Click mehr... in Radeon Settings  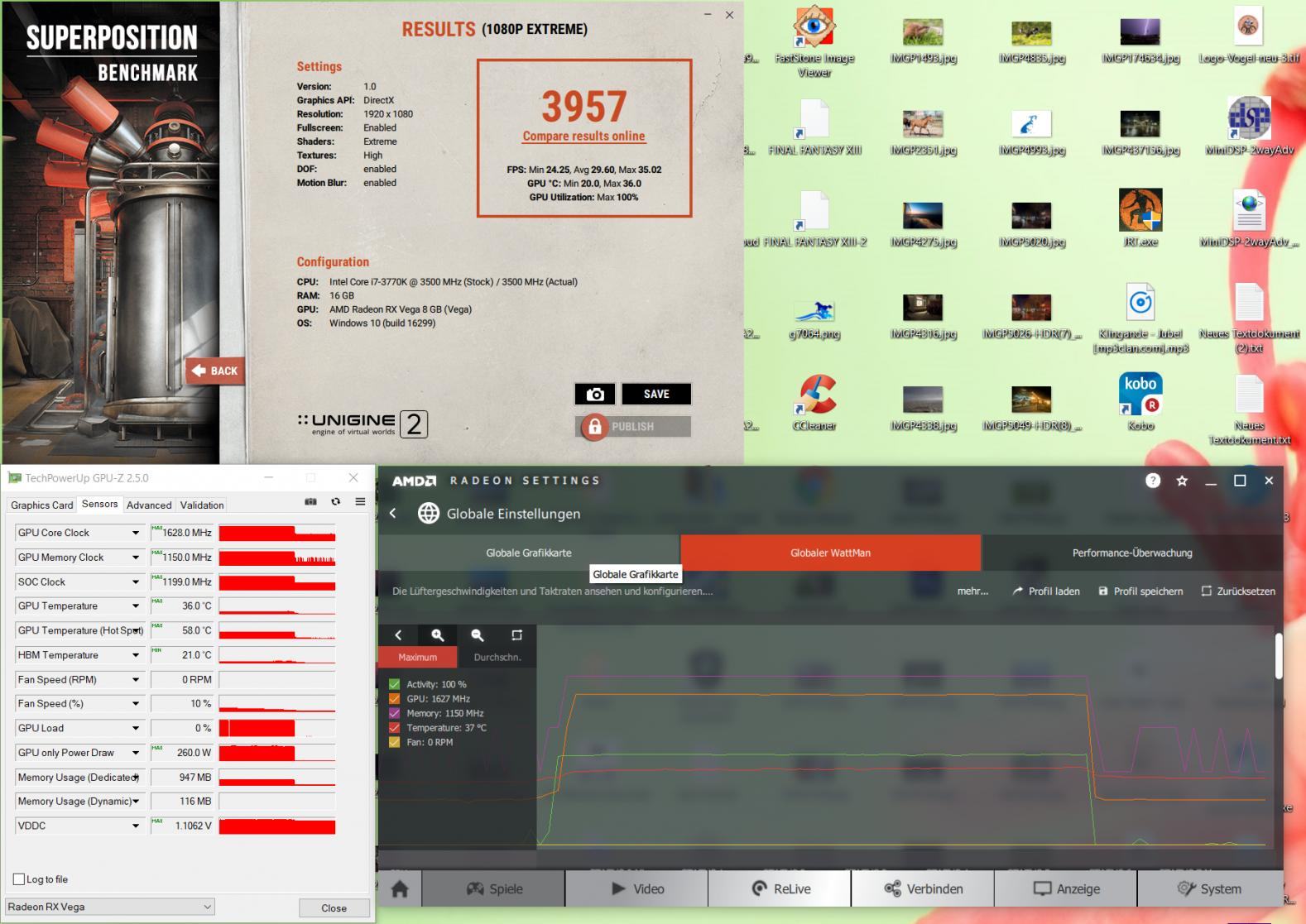point(972,591)
